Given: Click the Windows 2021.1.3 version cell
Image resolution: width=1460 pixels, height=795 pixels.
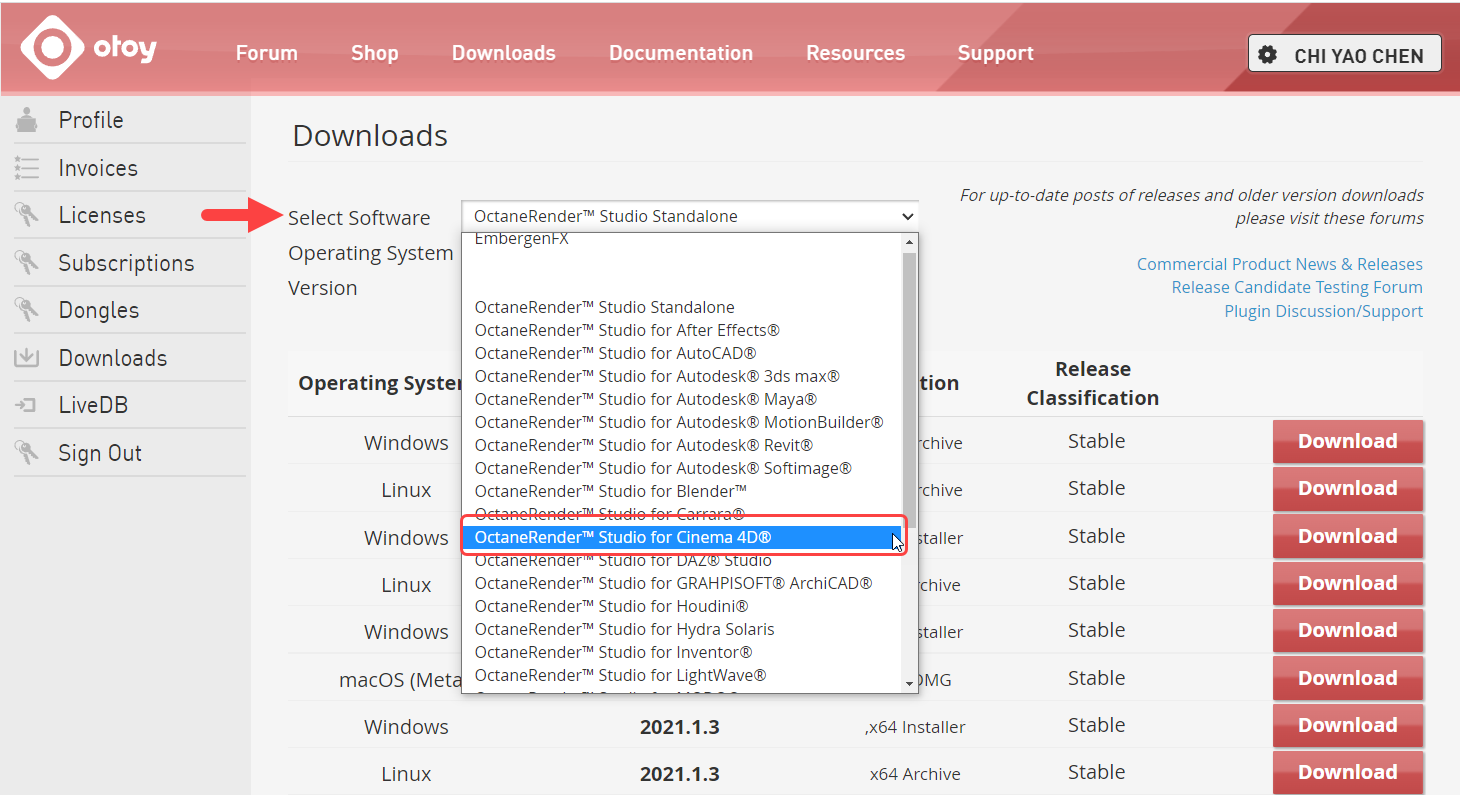Looking at the screenshot, I should click(x=680, y=727).
